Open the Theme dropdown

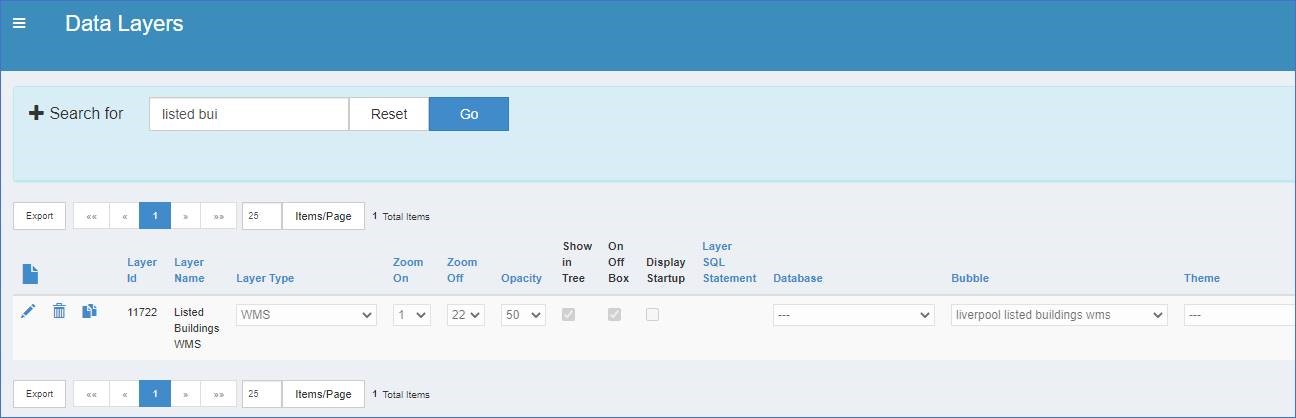point(1240,315)
